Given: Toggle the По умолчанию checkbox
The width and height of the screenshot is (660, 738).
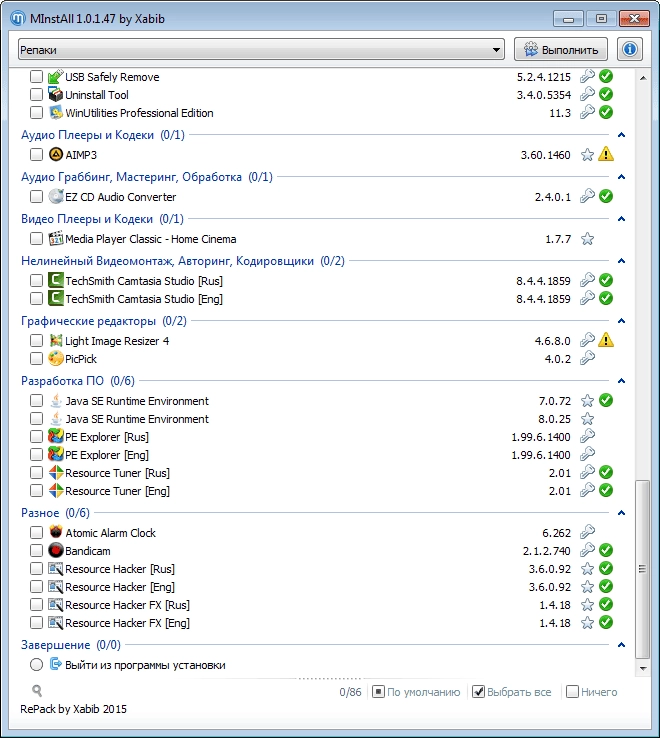Looking at the screenshot, I should click(378, 692).
